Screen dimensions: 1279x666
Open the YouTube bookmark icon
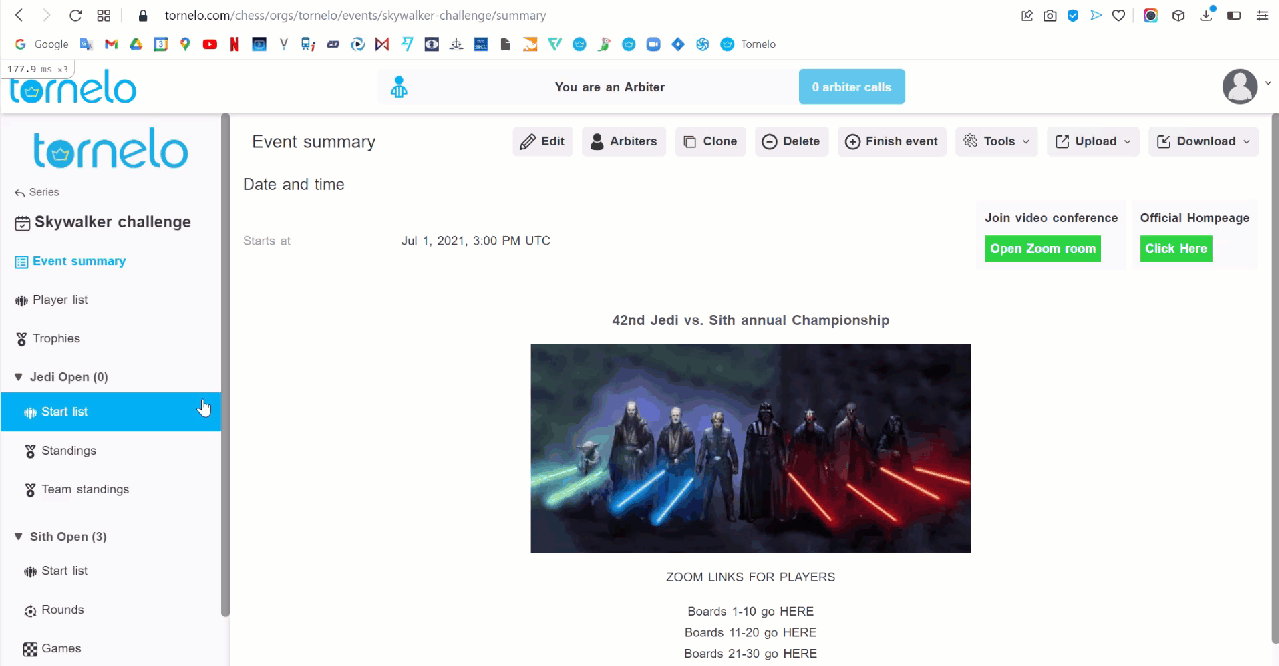[x=210, y=44]
